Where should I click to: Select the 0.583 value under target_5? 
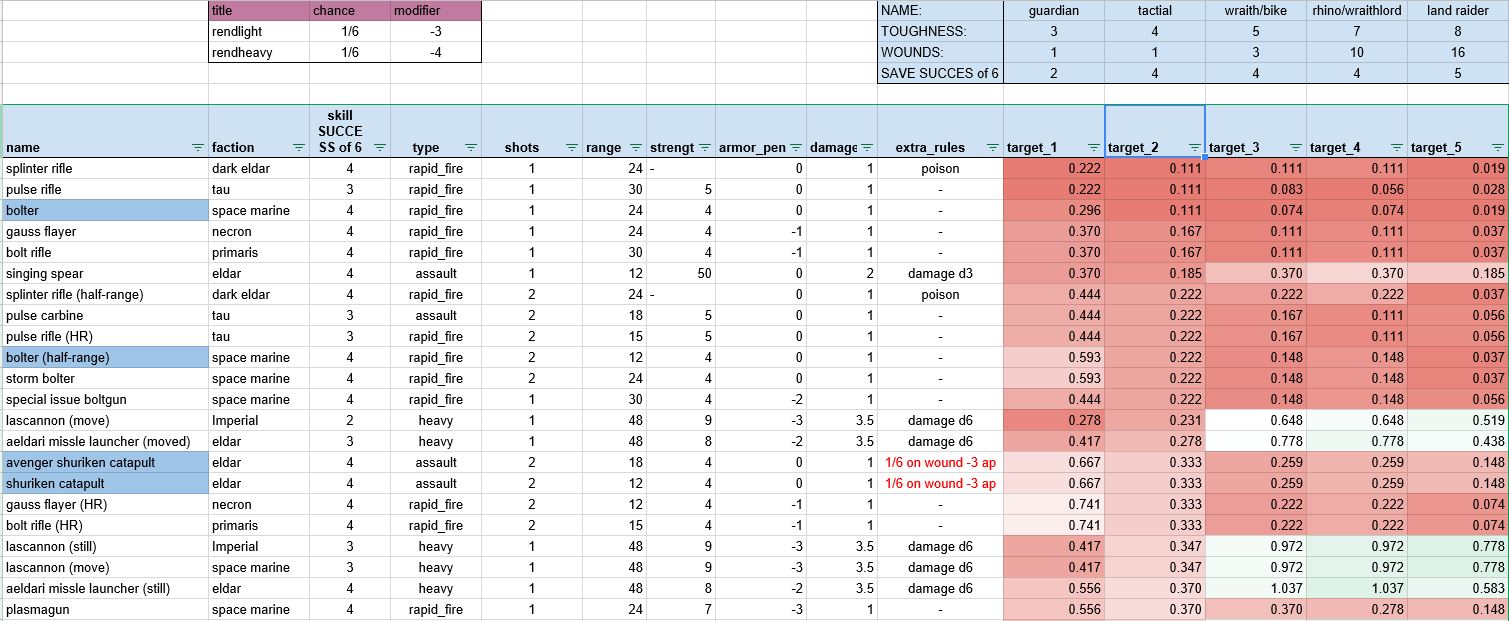tap(1458, 588)
